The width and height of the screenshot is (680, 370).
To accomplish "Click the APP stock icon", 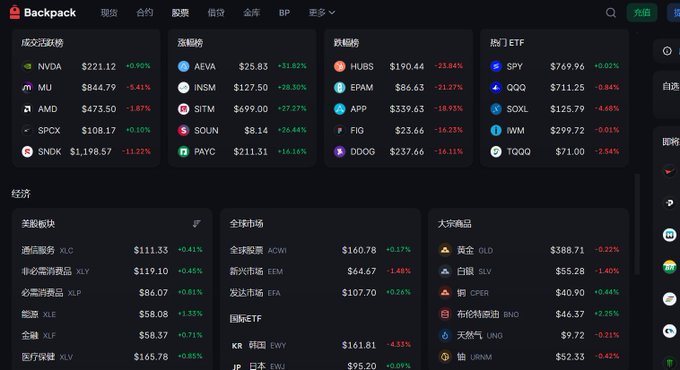I will coord(340,109).
